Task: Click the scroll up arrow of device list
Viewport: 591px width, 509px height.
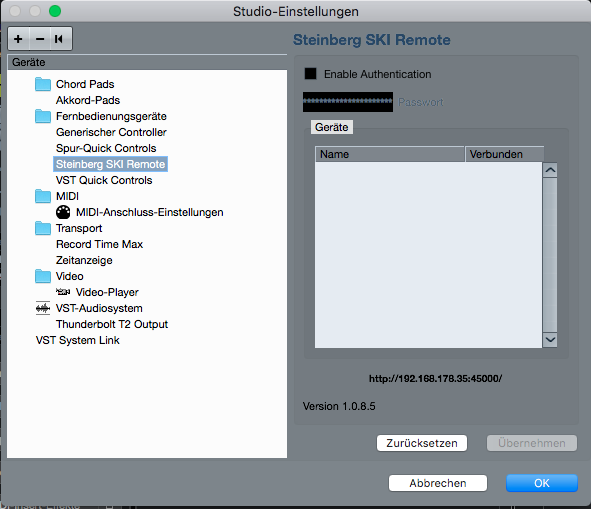Action: point(550,170)
